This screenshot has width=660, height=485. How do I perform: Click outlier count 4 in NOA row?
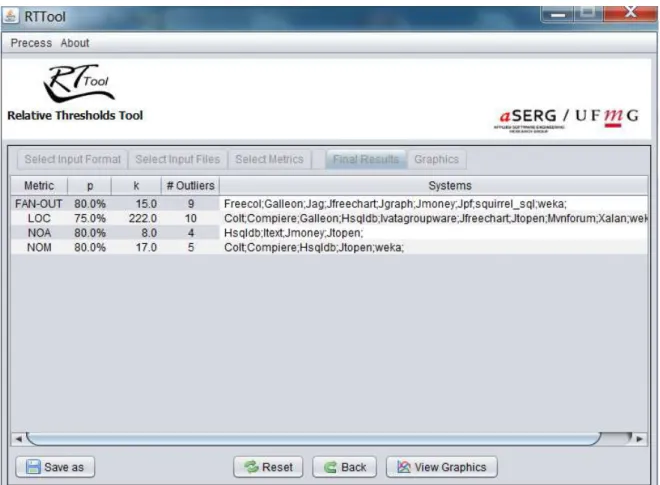tap(190, 233)
